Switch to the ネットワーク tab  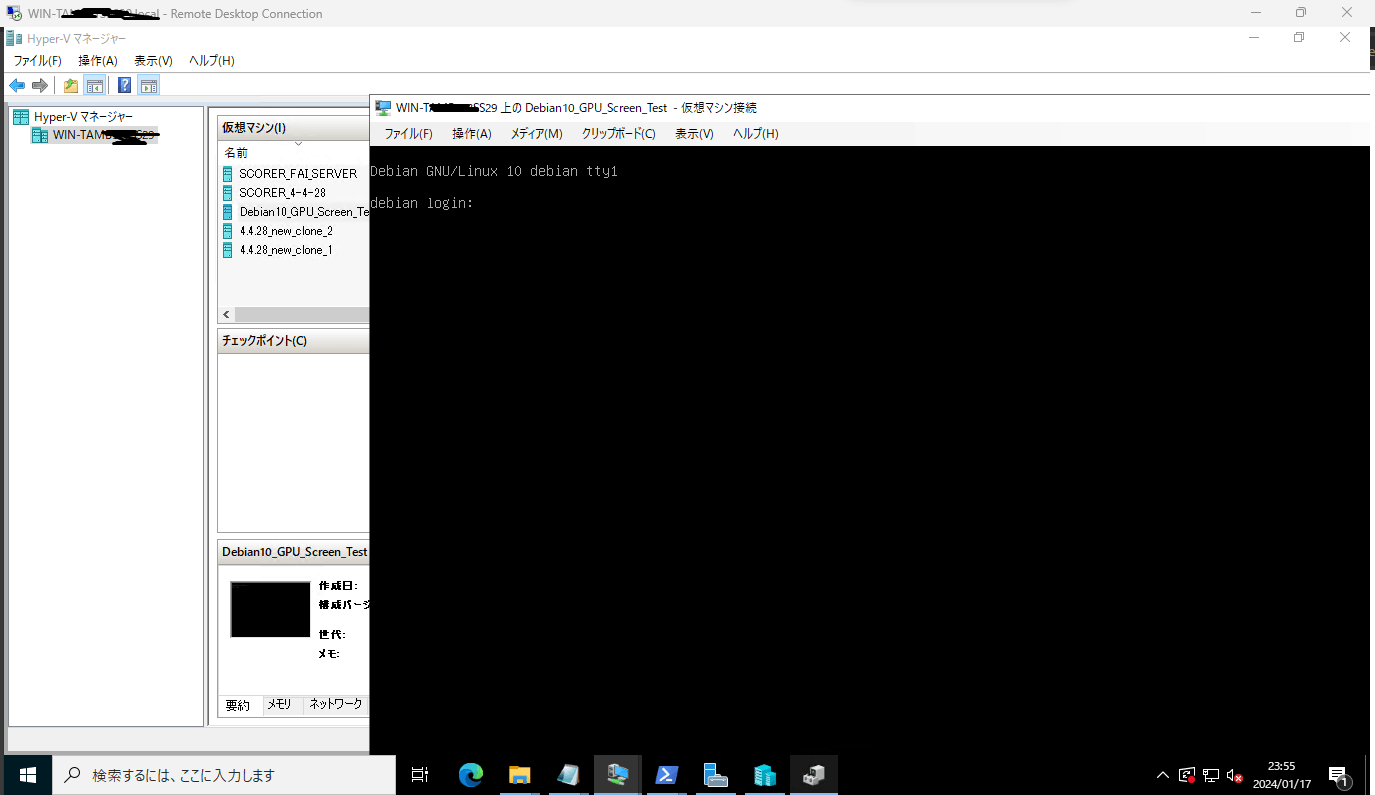pyautogui.click(x=336, y=705)
